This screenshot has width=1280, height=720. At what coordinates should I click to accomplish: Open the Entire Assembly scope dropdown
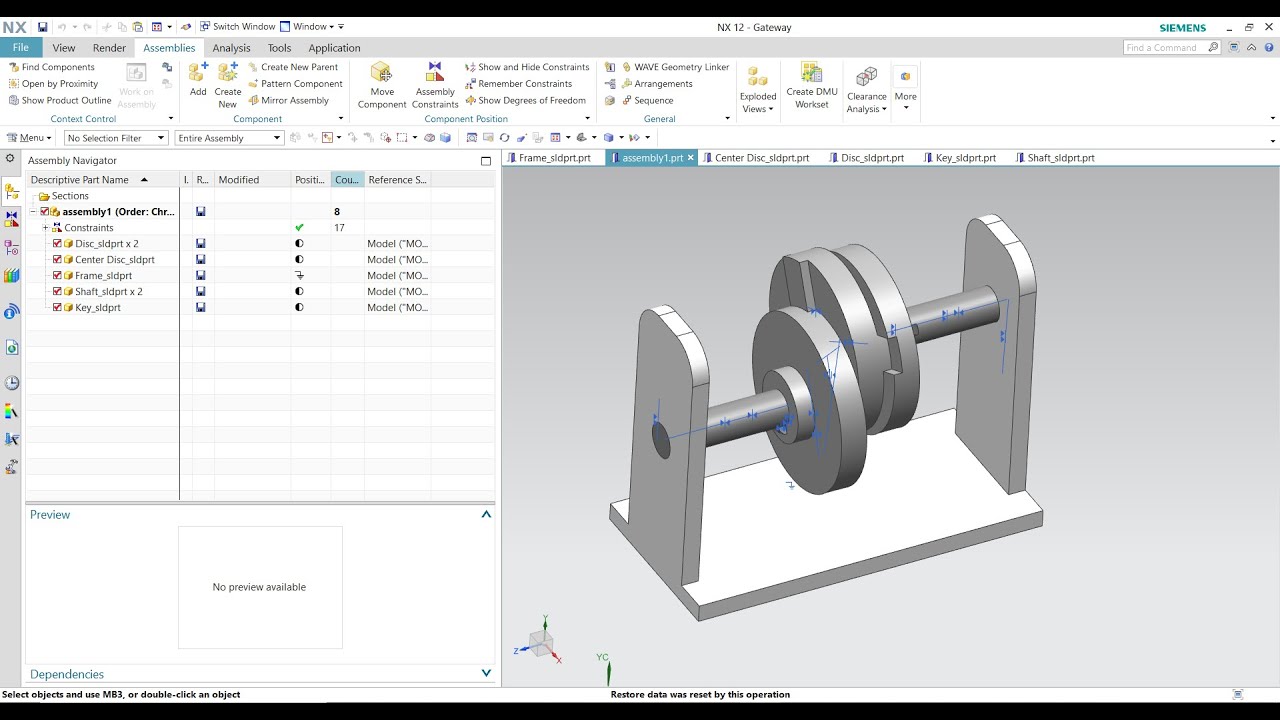click(x=229, y=138)
